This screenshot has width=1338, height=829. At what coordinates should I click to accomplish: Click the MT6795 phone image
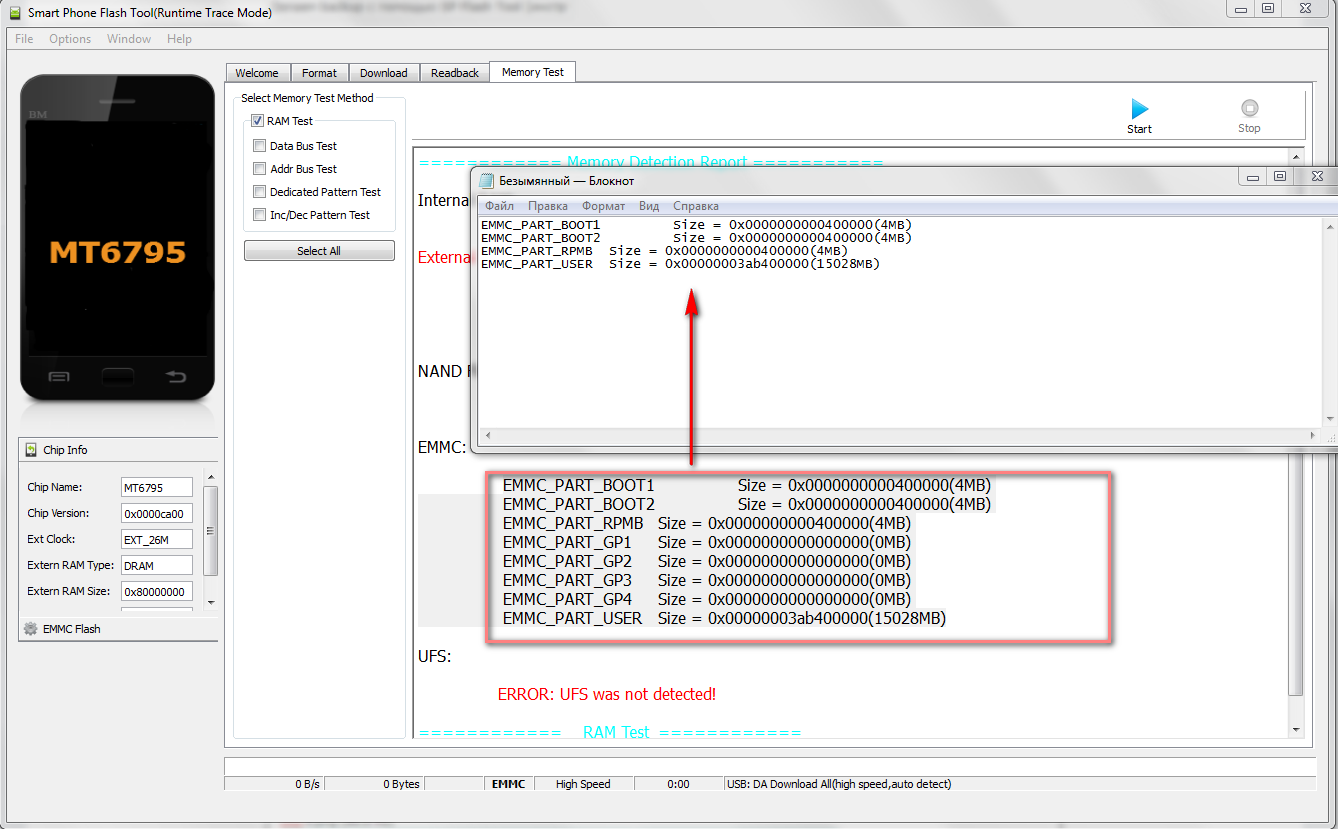117,238
